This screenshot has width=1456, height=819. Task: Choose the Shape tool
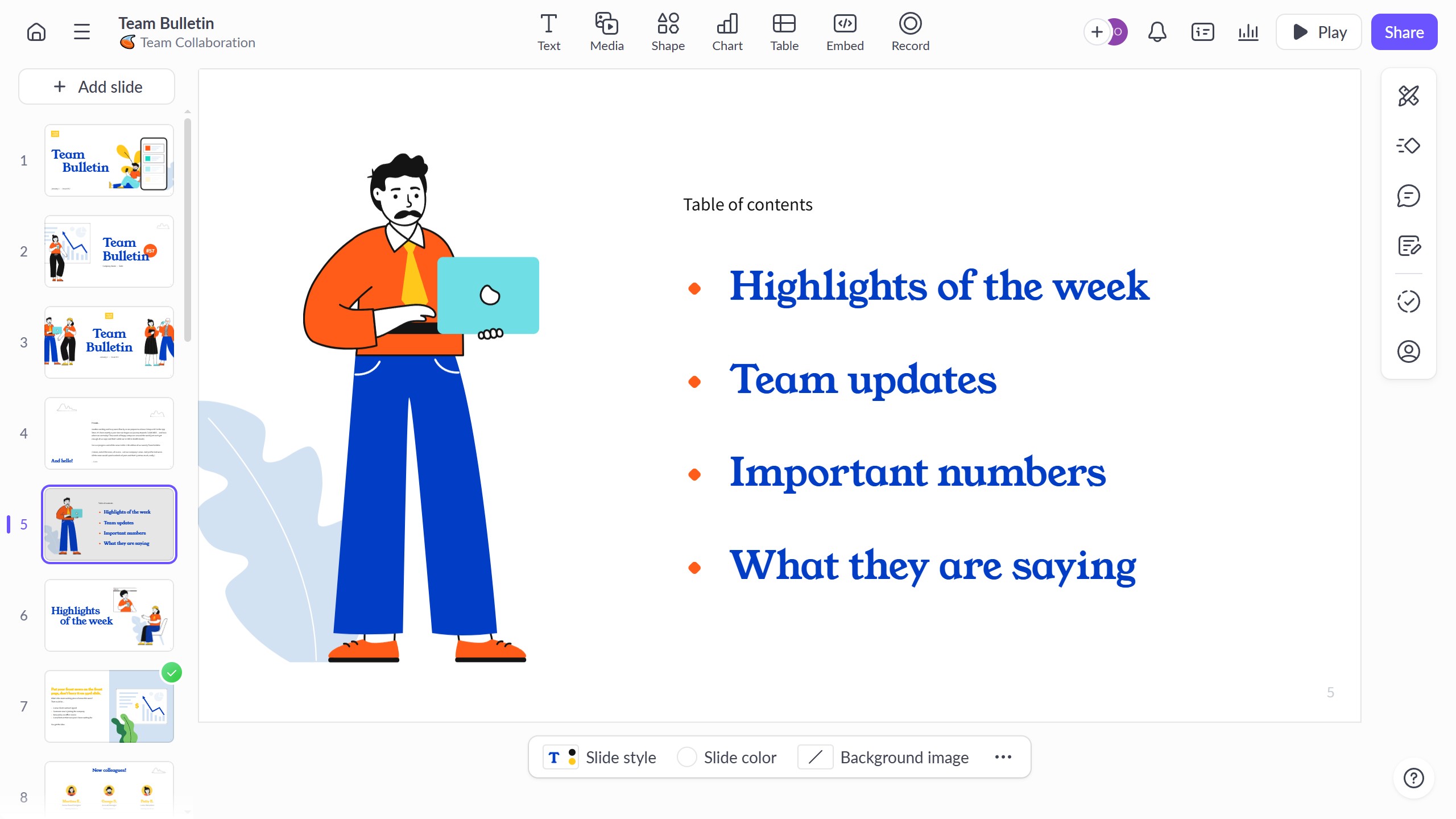668,32
